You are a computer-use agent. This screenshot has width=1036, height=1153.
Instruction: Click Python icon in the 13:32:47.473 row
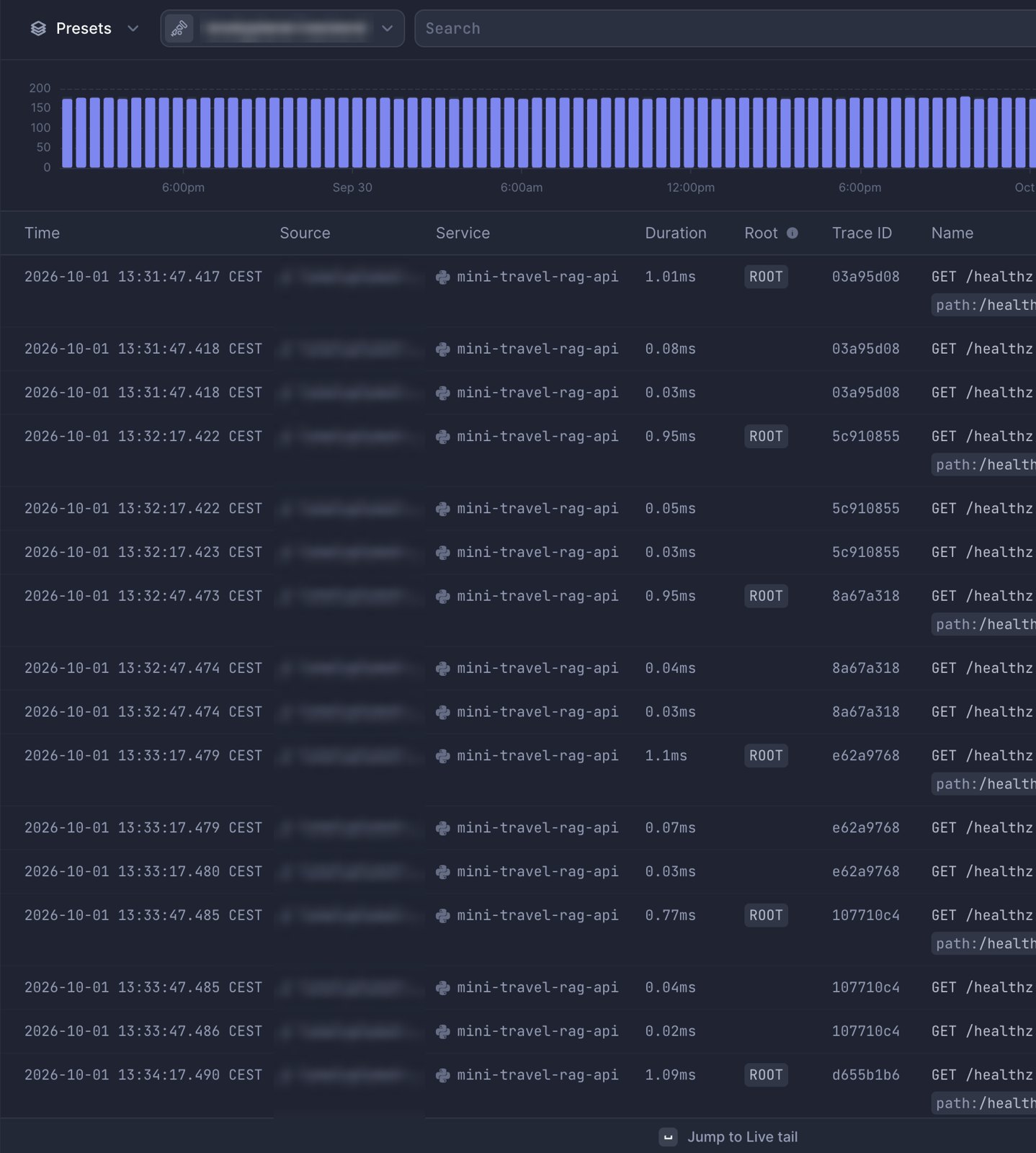(443, 597)
